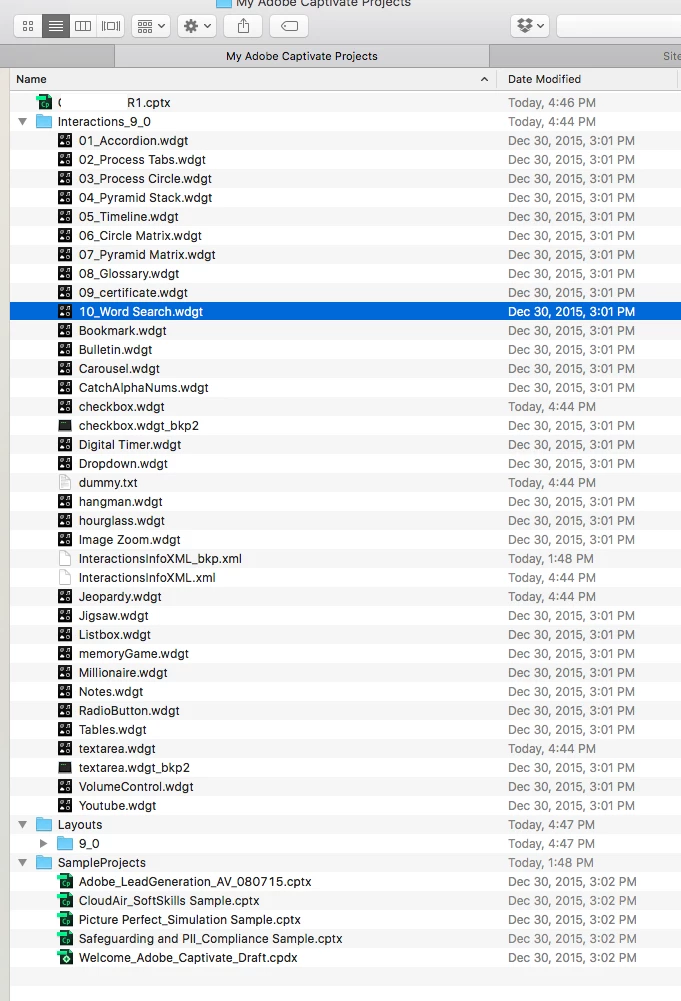Screen dimensions: 681x1001
Task: Select VolumeControl.wdgt file name
Action: coord(136,786)
